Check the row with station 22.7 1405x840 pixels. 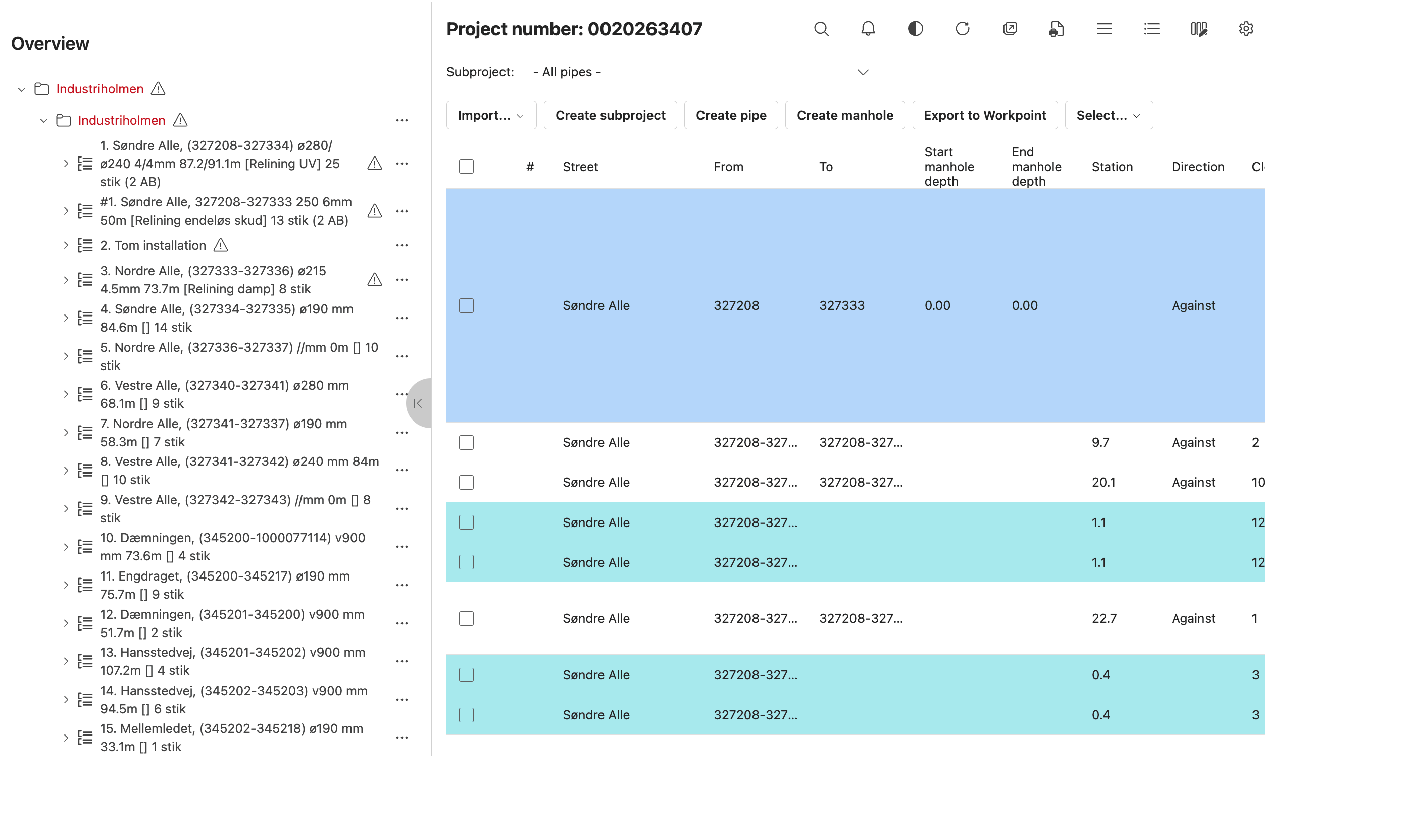click(466, 619)
